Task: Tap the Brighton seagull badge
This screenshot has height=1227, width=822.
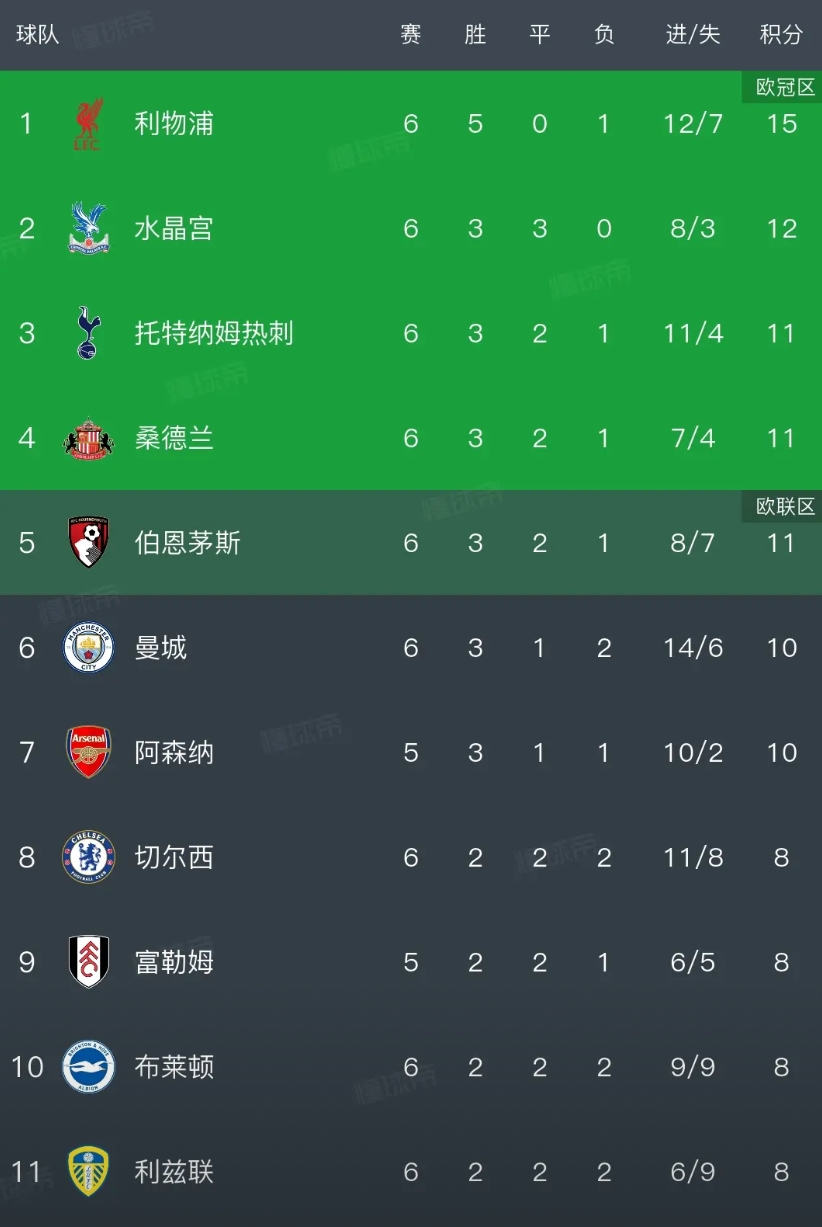Action: tap(88, 1067)
